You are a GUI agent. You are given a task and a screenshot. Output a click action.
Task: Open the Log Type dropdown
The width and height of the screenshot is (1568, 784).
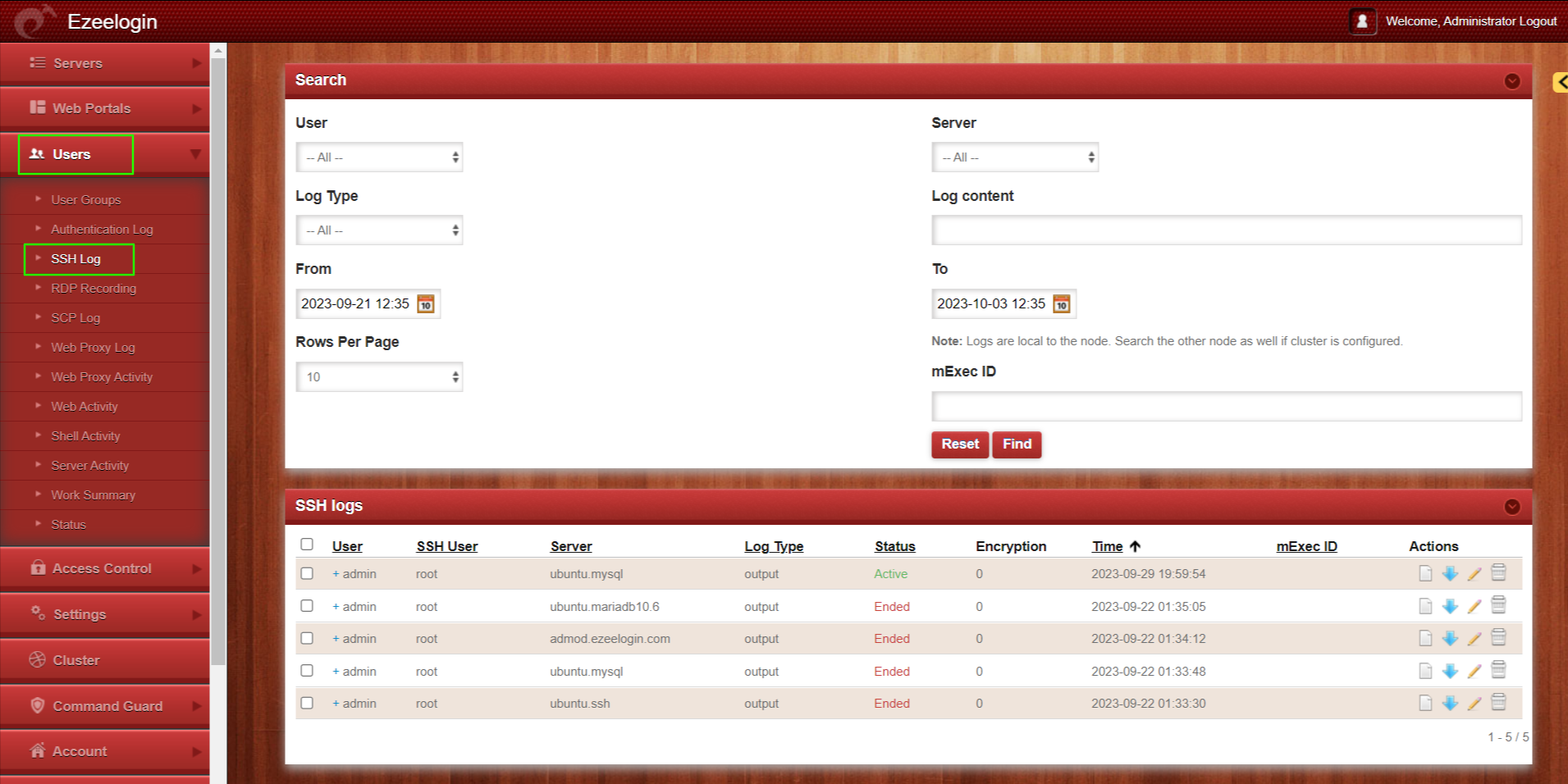tap(379, 230)
